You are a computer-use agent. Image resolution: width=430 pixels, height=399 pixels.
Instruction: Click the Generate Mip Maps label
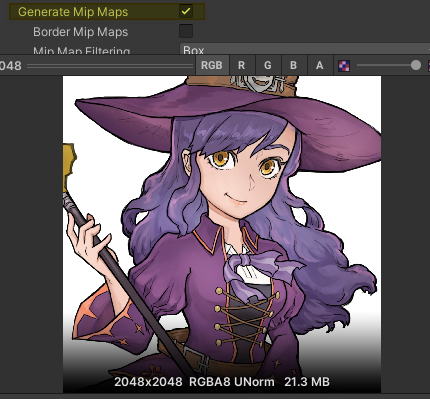point(73,12)
